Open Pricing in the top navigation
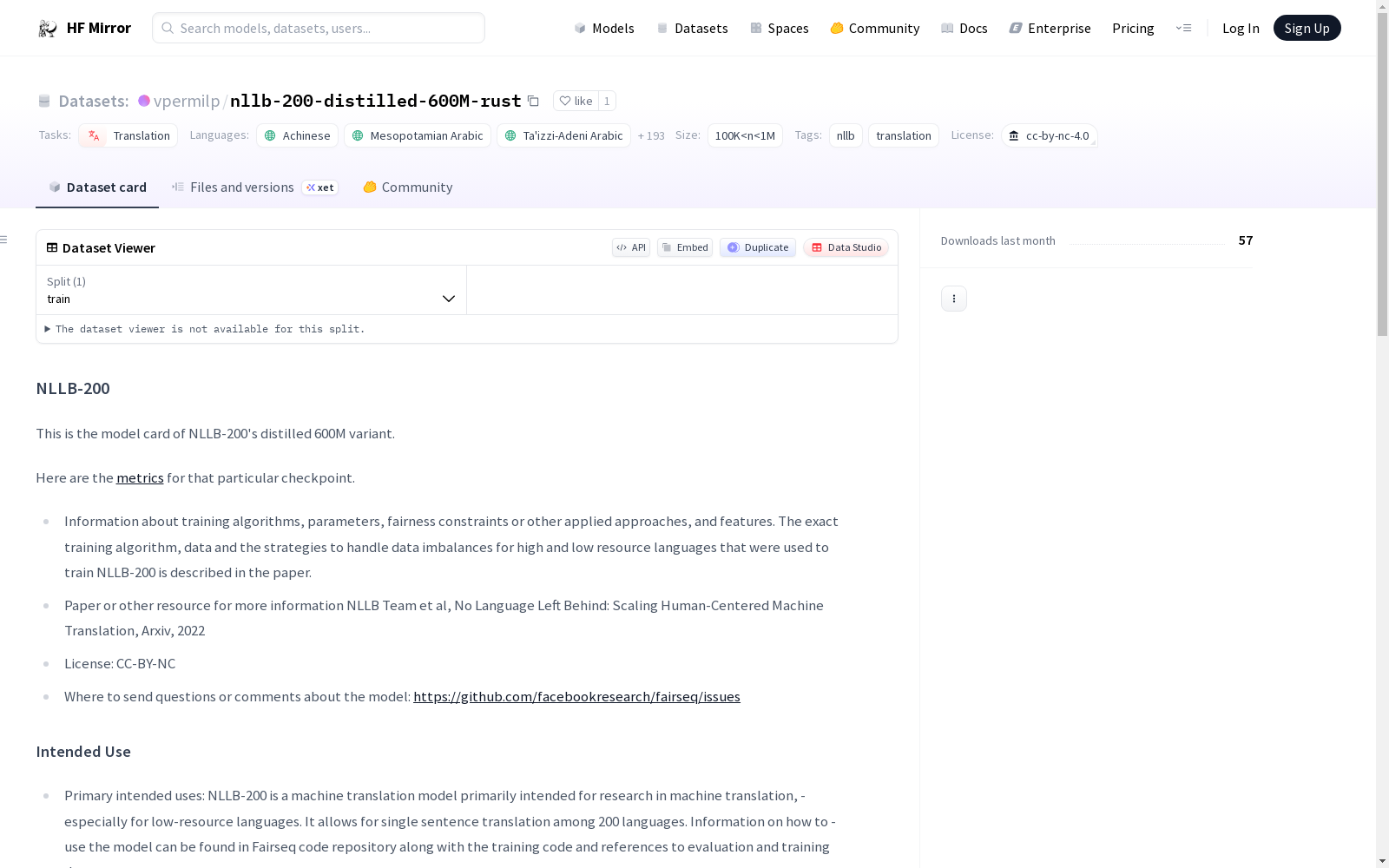The width and height of the screenshot is (1389, 868). [1133, 28]
